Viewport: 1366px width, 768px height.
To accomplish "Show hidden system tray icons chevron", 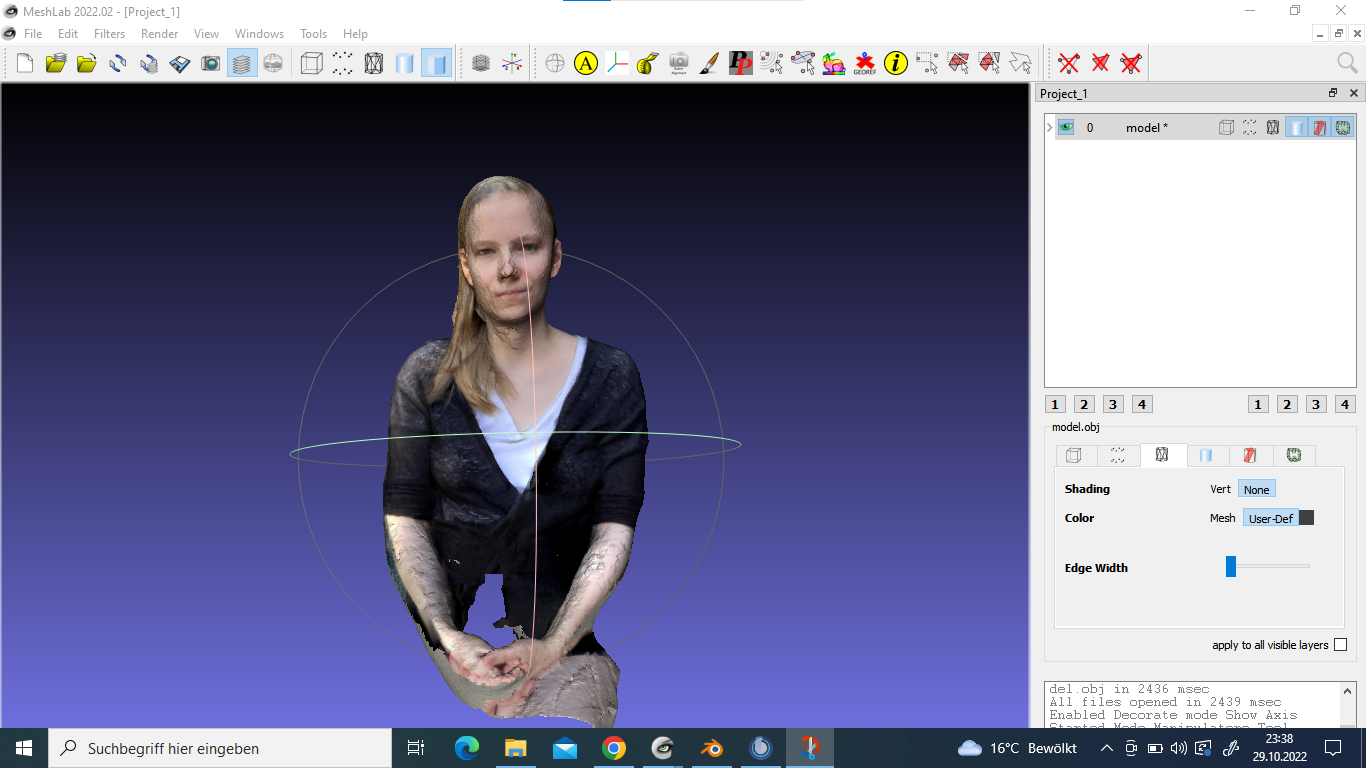I will [x=1107, y=748].
